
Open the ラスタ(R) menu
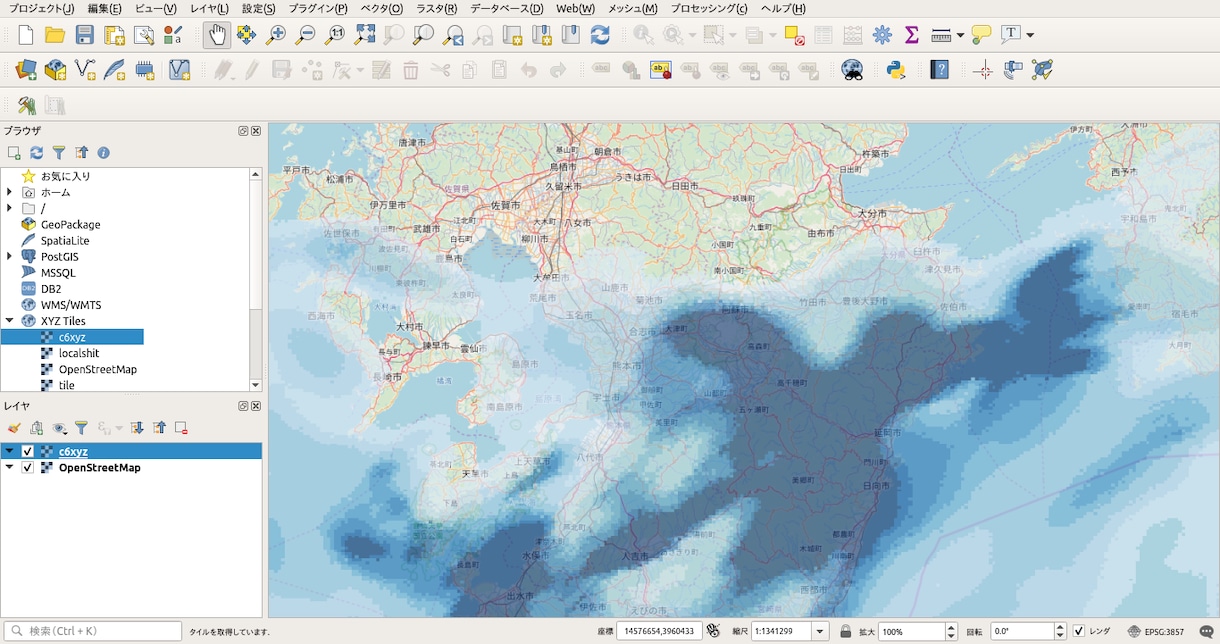(x=437, y=9)
